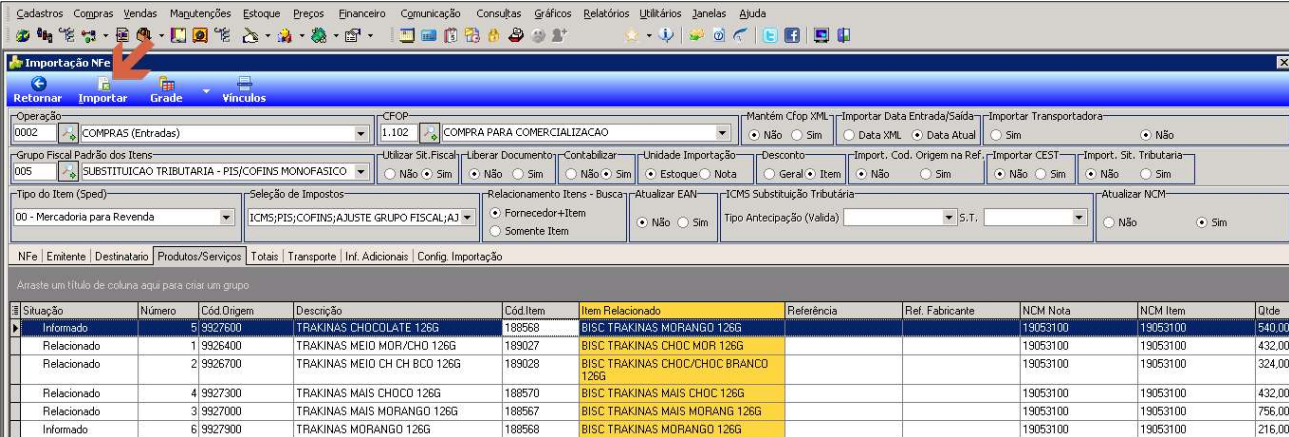1289x437 pixels.
Task: Click the blue anchor icon beside the star
Action: coord(665,36)
